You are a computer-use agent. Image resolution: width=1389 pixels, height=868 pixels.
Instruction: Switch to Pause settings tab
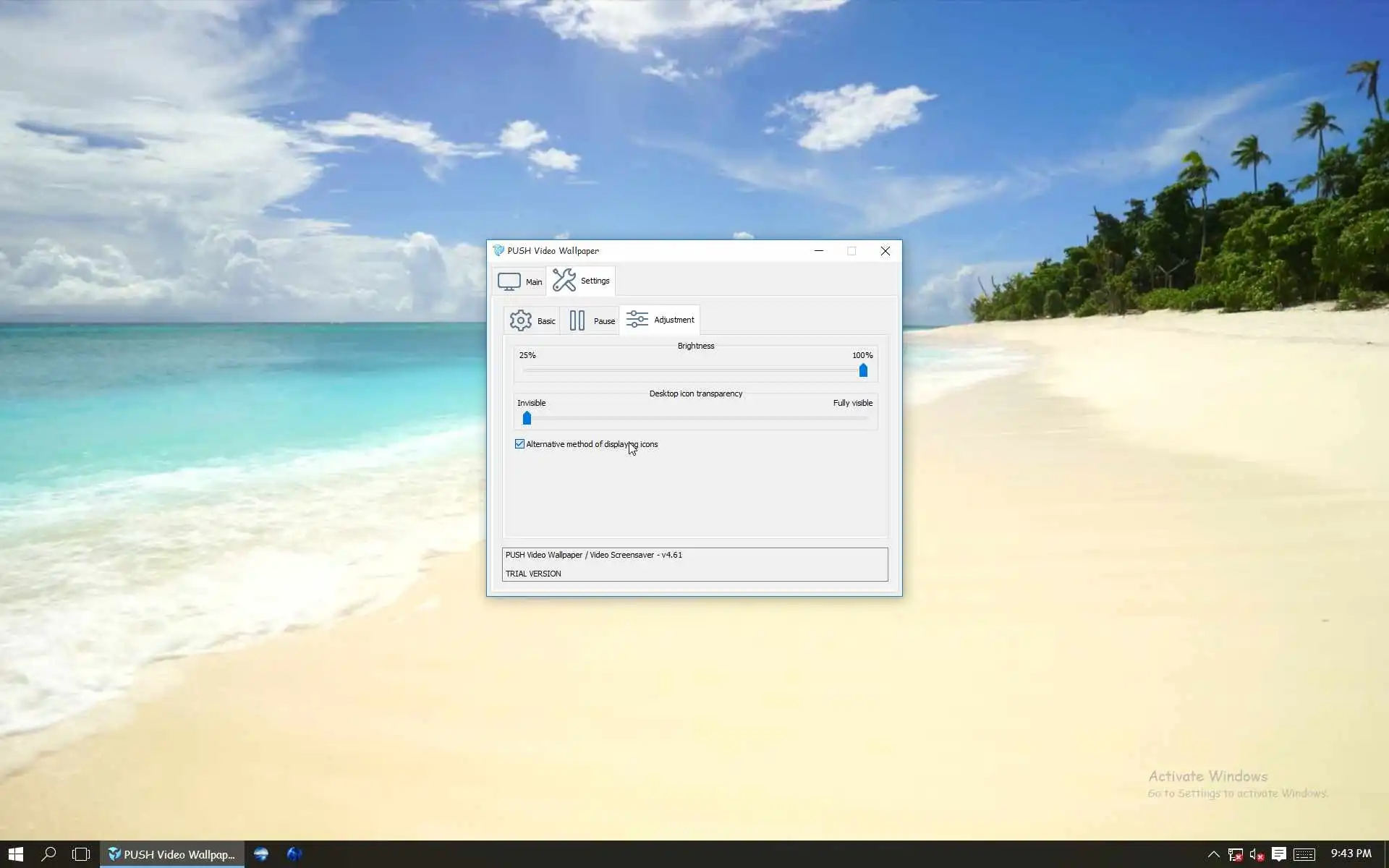591,320
